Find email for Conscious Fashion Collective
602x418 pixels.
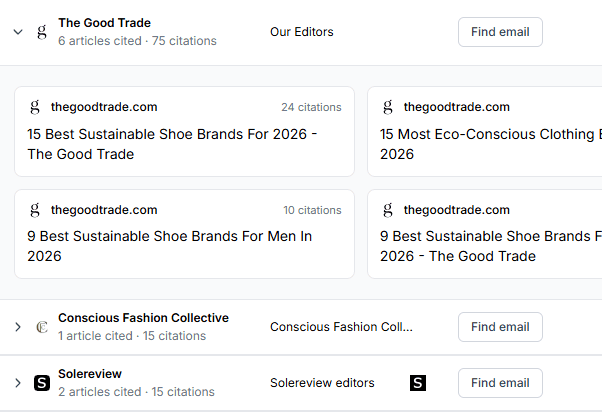tap(500, 327)
